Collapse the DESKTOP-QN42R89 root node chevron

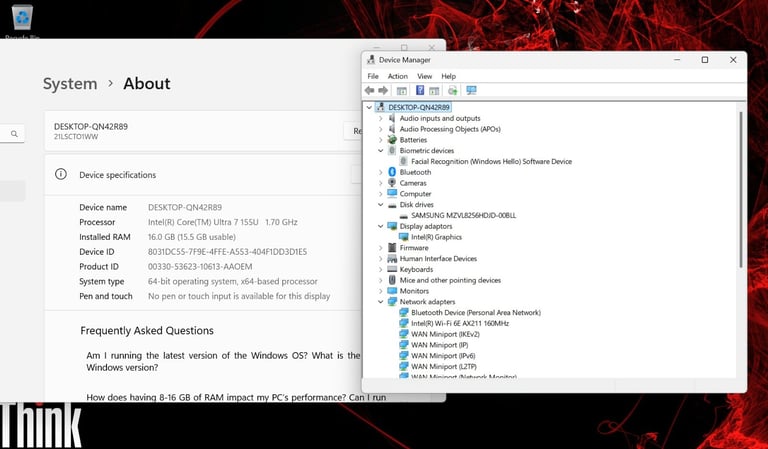[369, 107]
